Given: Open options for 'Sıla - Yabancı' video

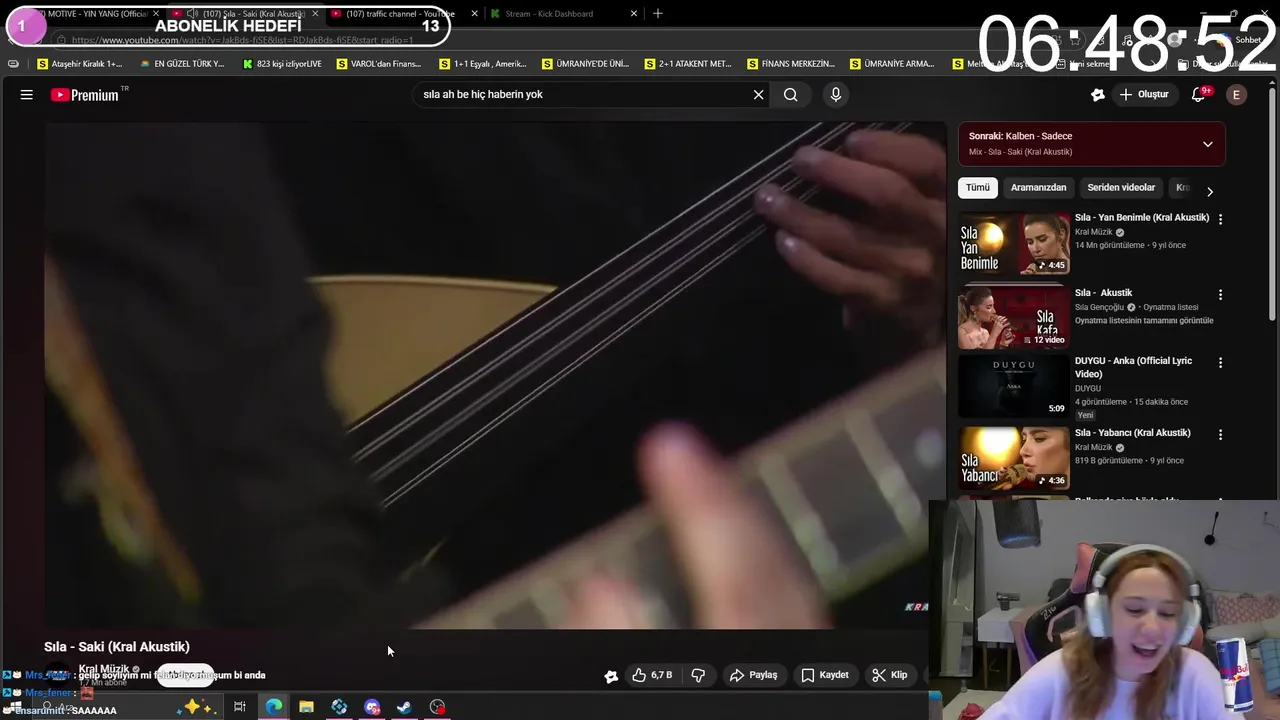Looking at the screenshot, I should tap(1220, 435).
